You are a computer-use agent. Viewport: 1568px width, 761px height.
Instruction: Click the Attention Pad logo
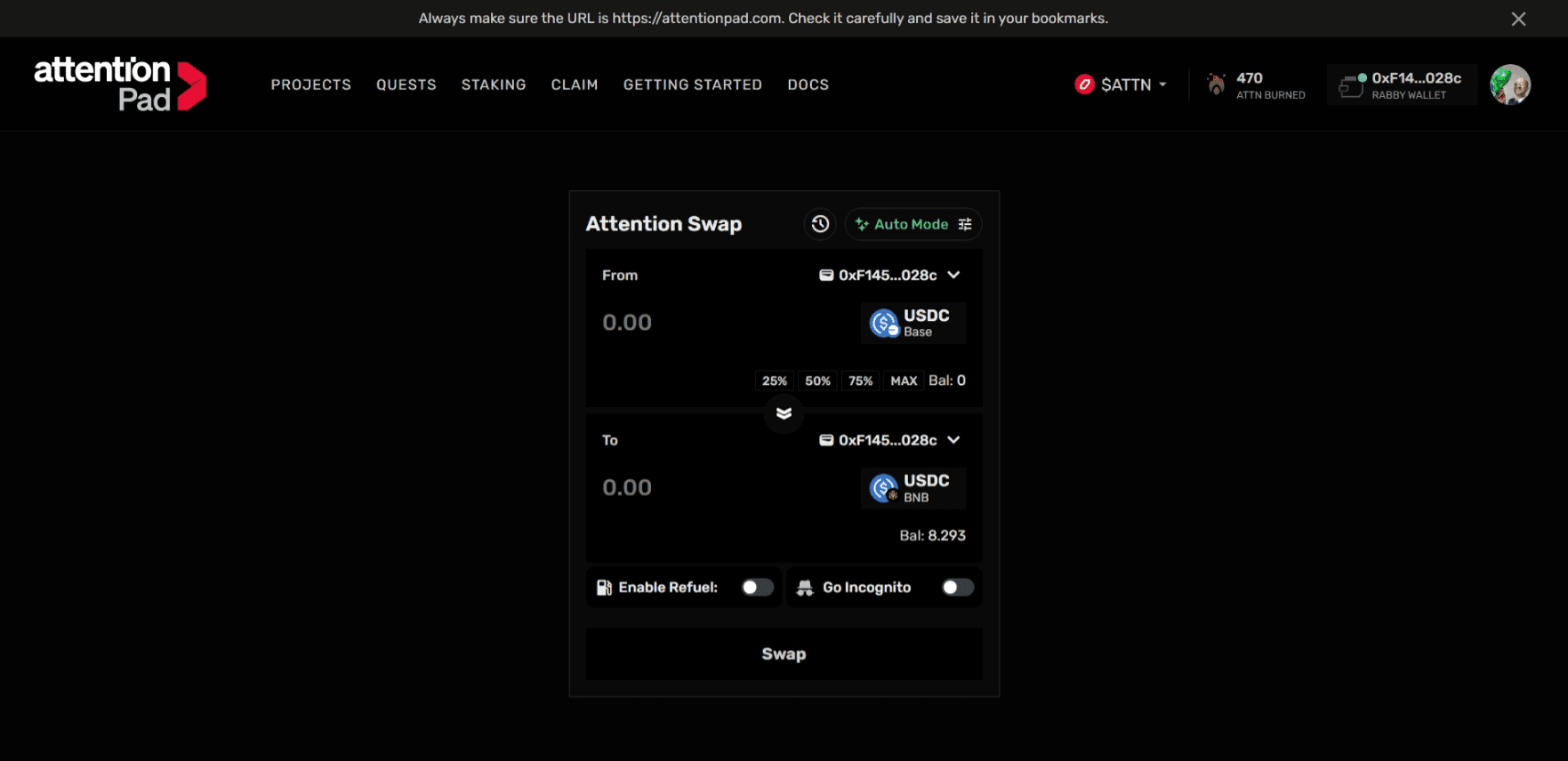coord(120,84)
